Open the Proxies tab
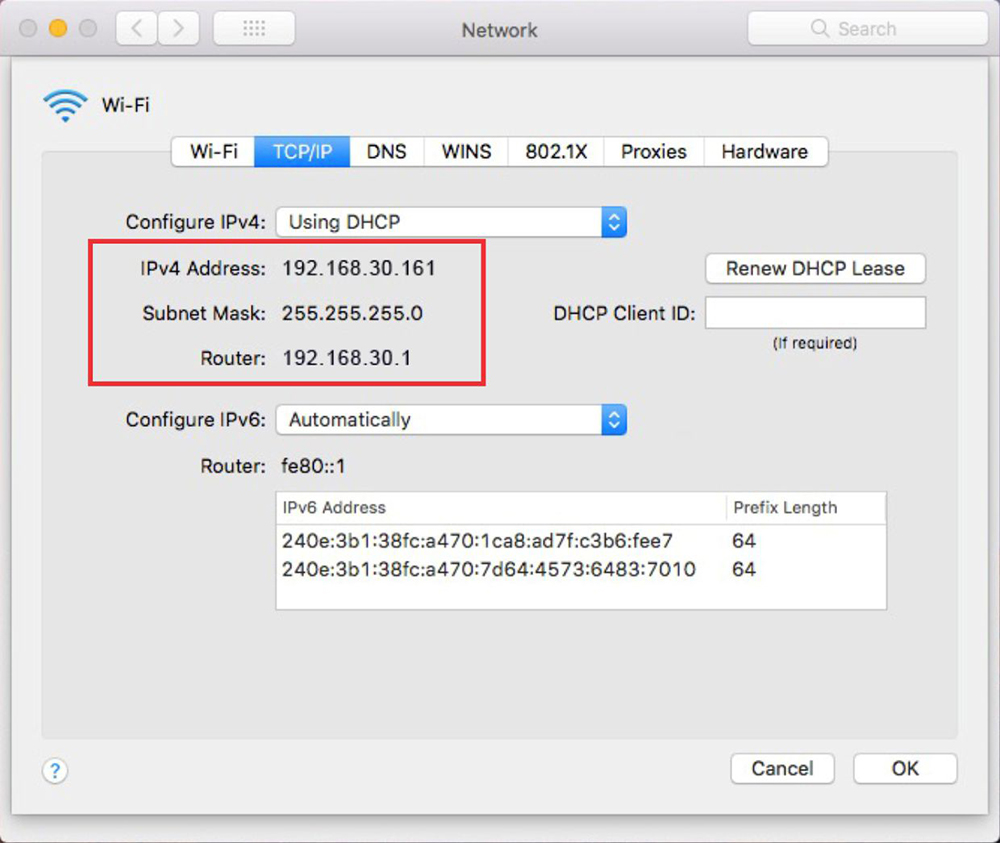 click(x=653, y=152)
